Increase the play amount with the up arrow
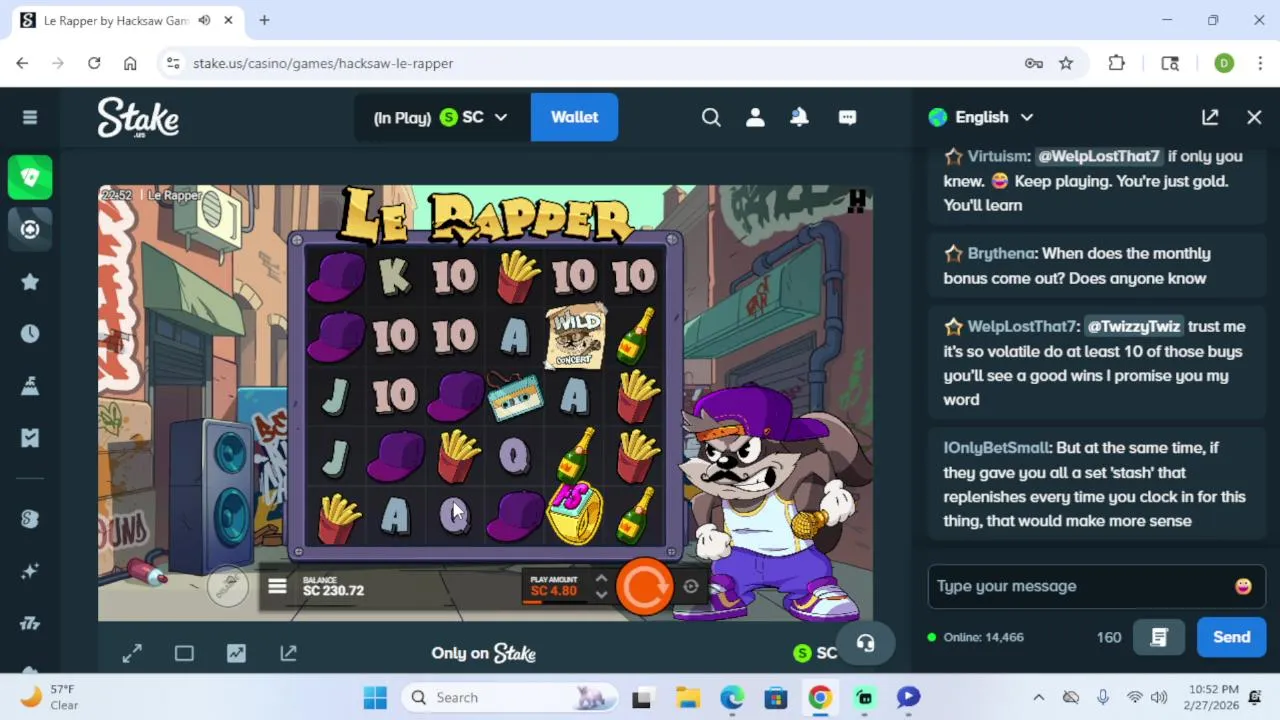The height and width of the screenshot is (720, 1280). 601,578
